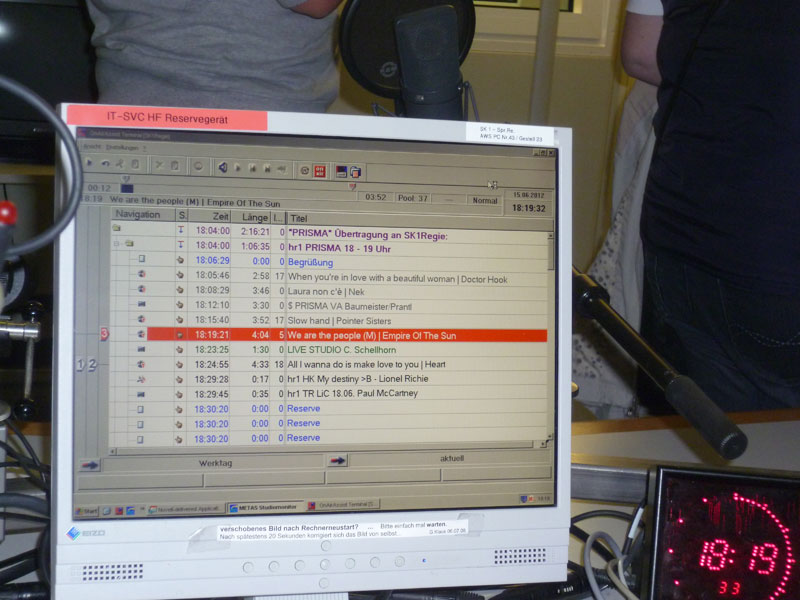
Task: Click the page icon in the Begrüßung row
Action: (142, 259)
